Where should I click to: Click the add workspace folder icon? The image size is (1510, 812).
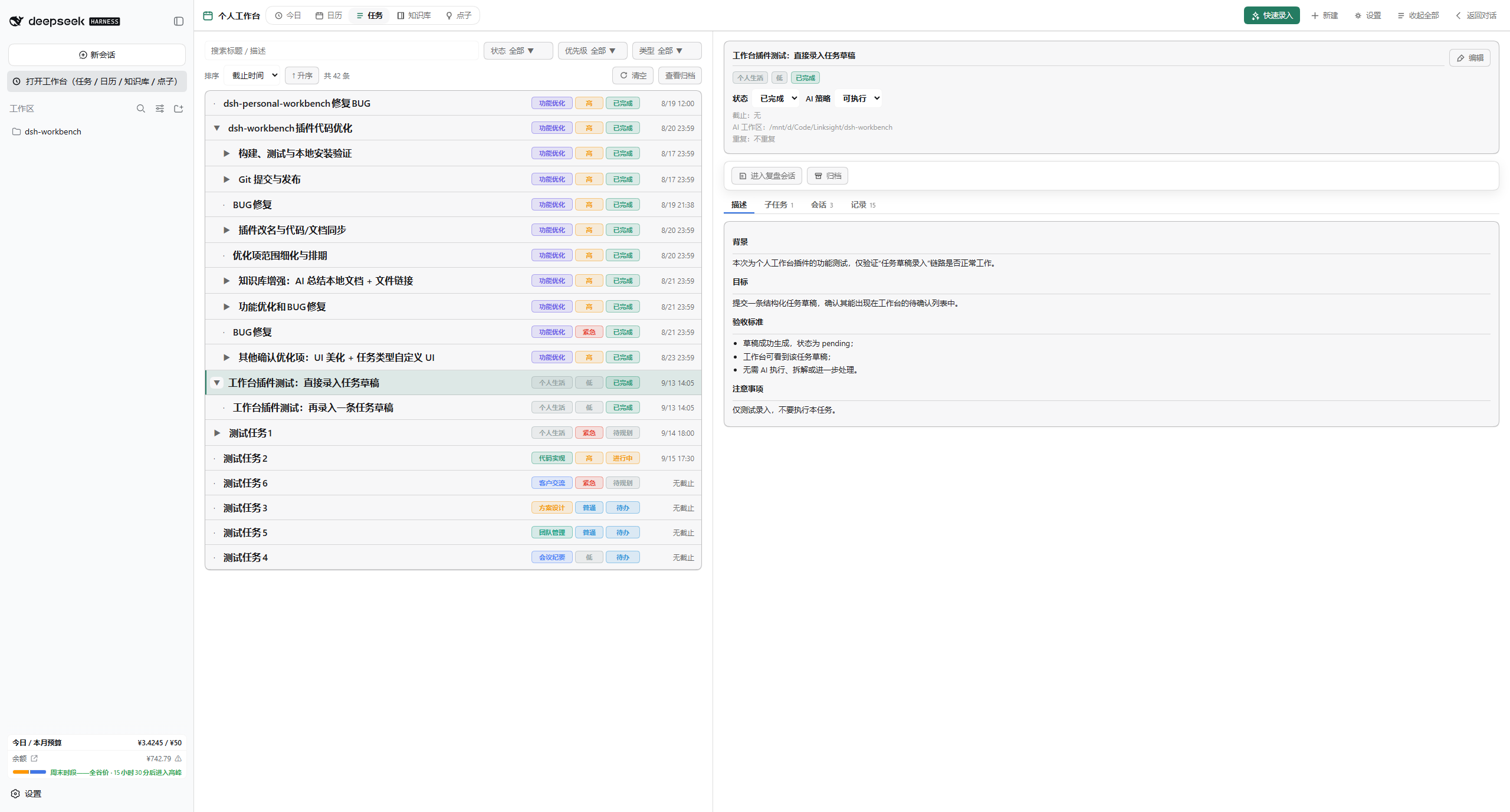click(179, 109)
